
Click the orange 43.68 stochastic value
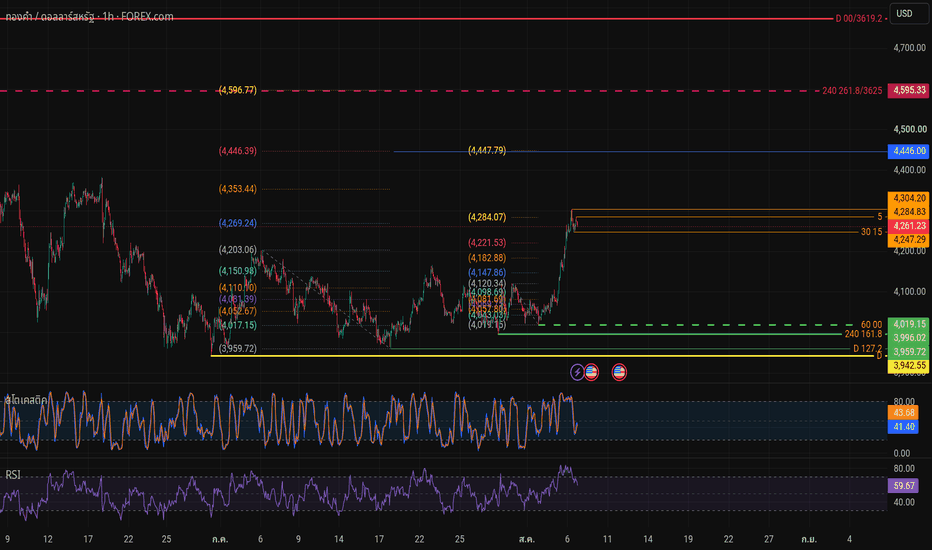tap(903, 413)
